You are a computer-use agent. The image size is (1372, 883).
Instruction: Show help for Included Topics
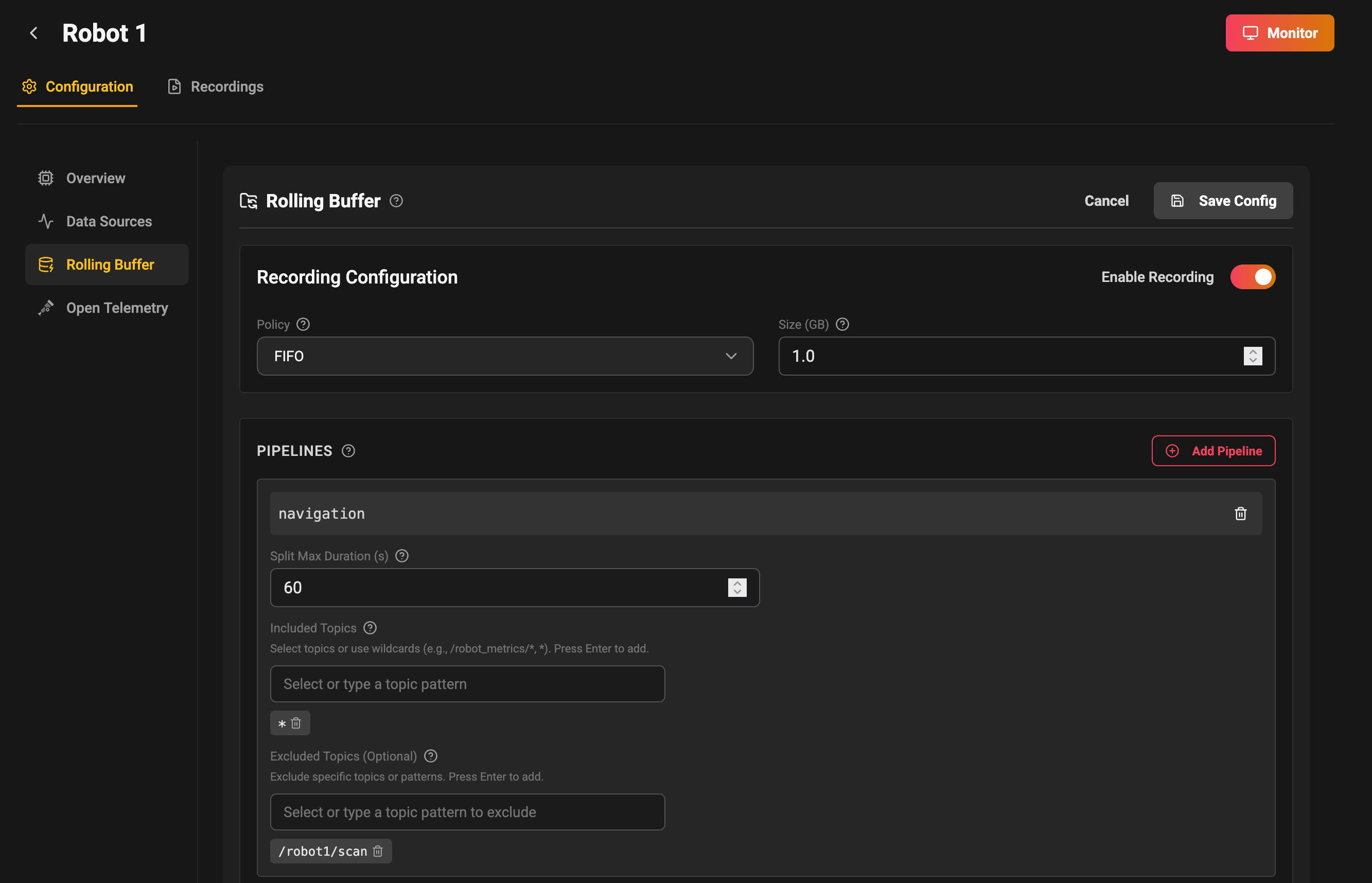(370, 628)
